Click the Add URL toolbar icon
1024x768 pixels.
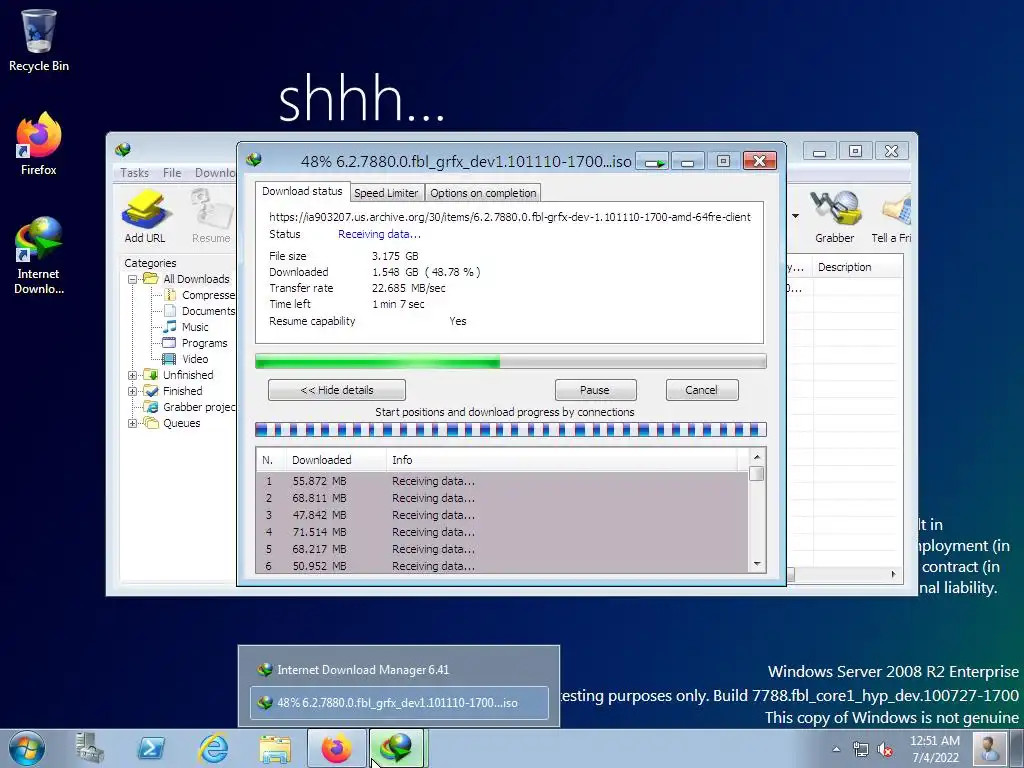[144, 217]
